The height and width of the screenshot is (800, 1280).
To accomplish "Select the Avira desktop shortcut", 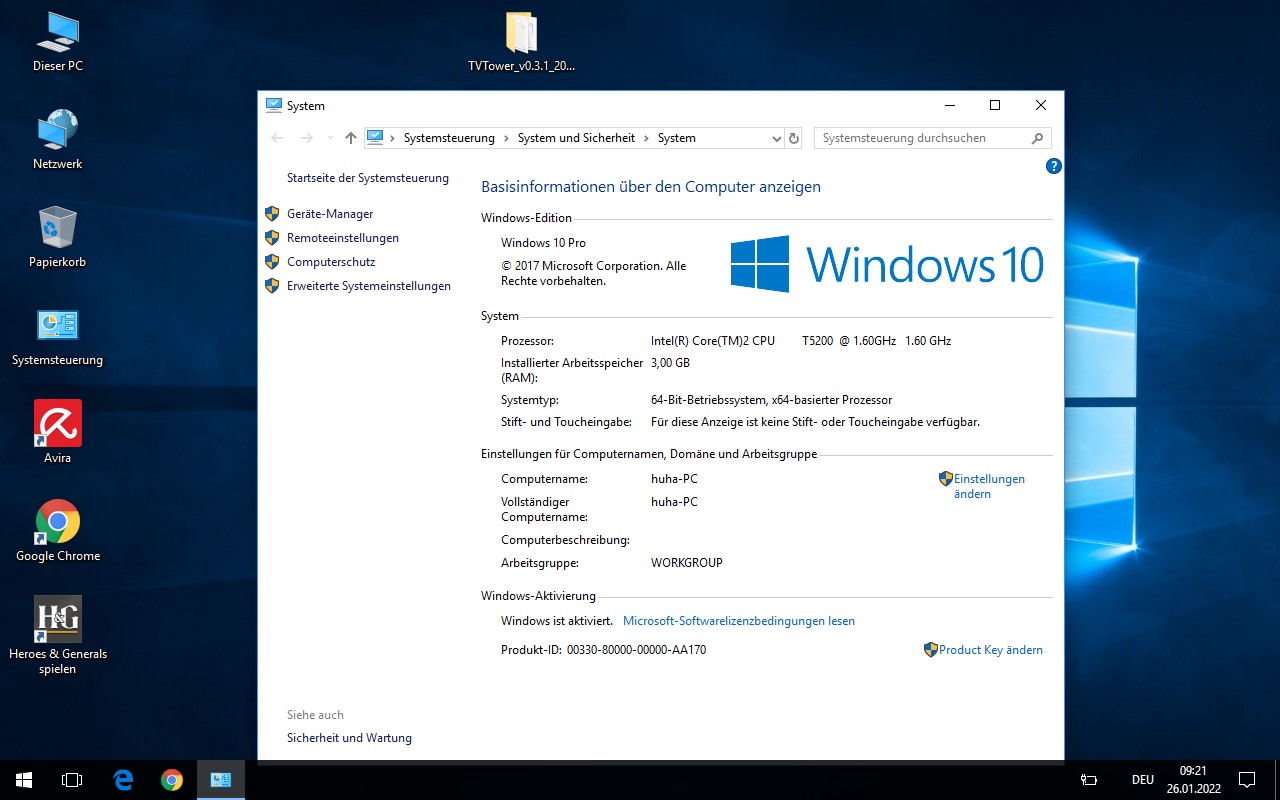I will [x=58, y=434].
